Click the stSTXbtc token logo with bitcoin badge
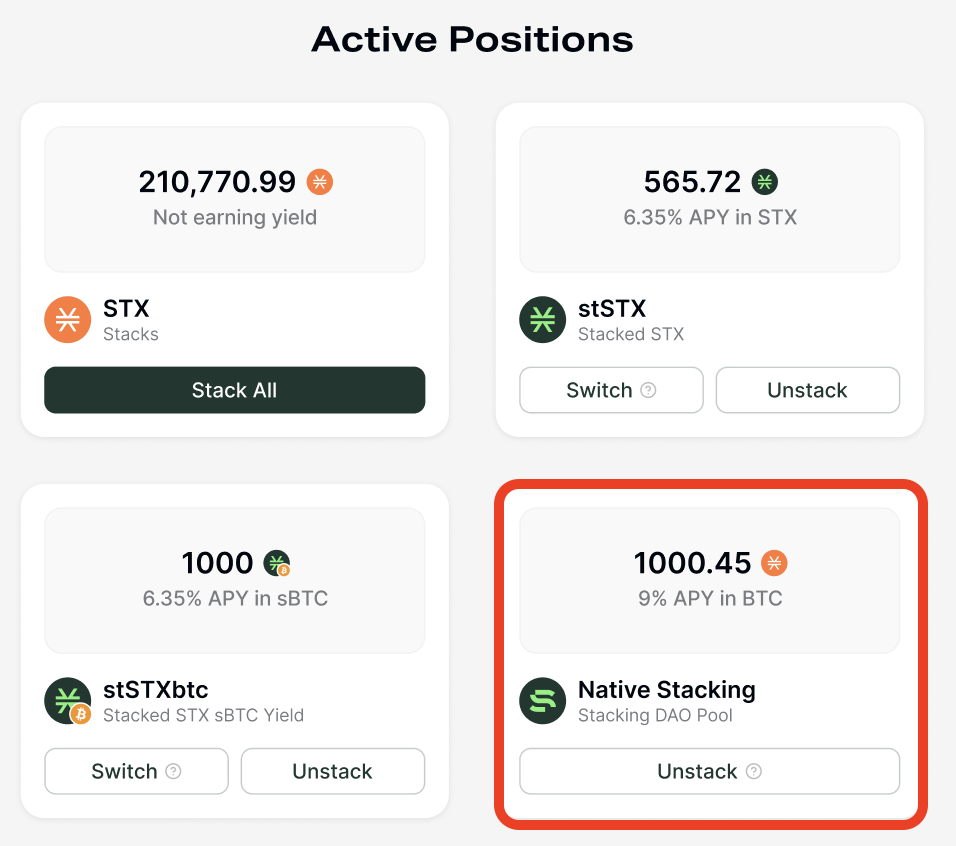Screen dimensions: 956x846 tap(68, 701)
